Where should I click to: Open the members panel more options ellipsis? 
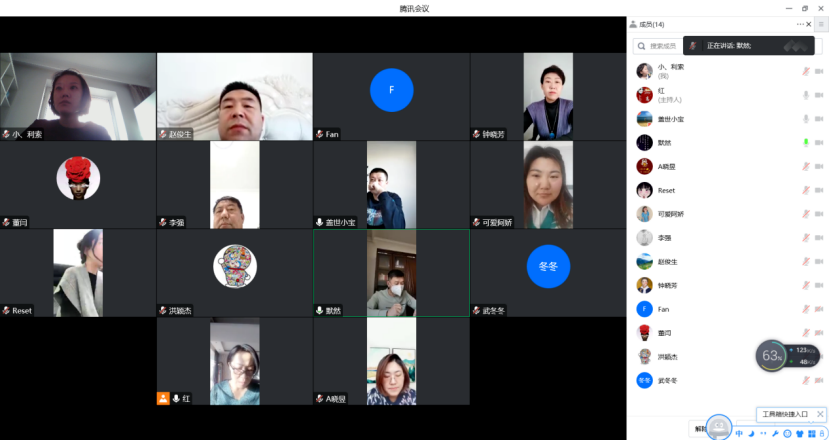800,24
